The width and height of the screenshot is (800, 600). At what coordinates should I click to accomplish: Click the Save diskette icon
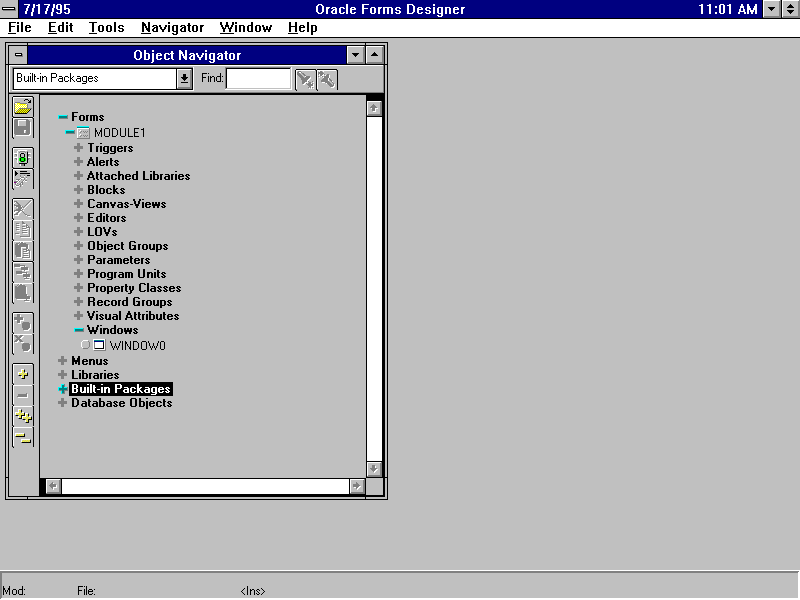[22, 128]
